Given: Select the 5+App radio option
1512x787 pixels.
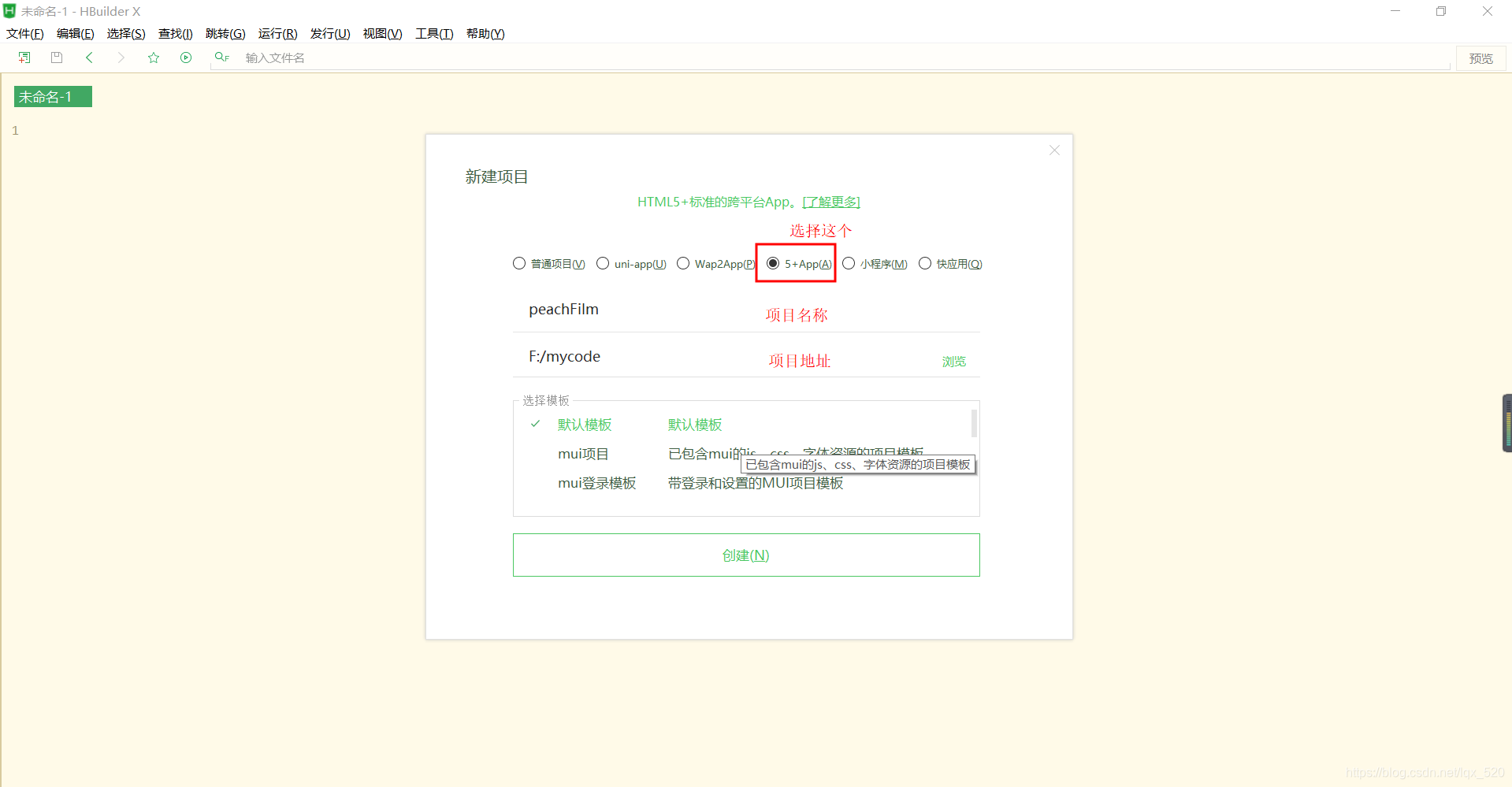Looking at the screenshot, I should 799,264.
